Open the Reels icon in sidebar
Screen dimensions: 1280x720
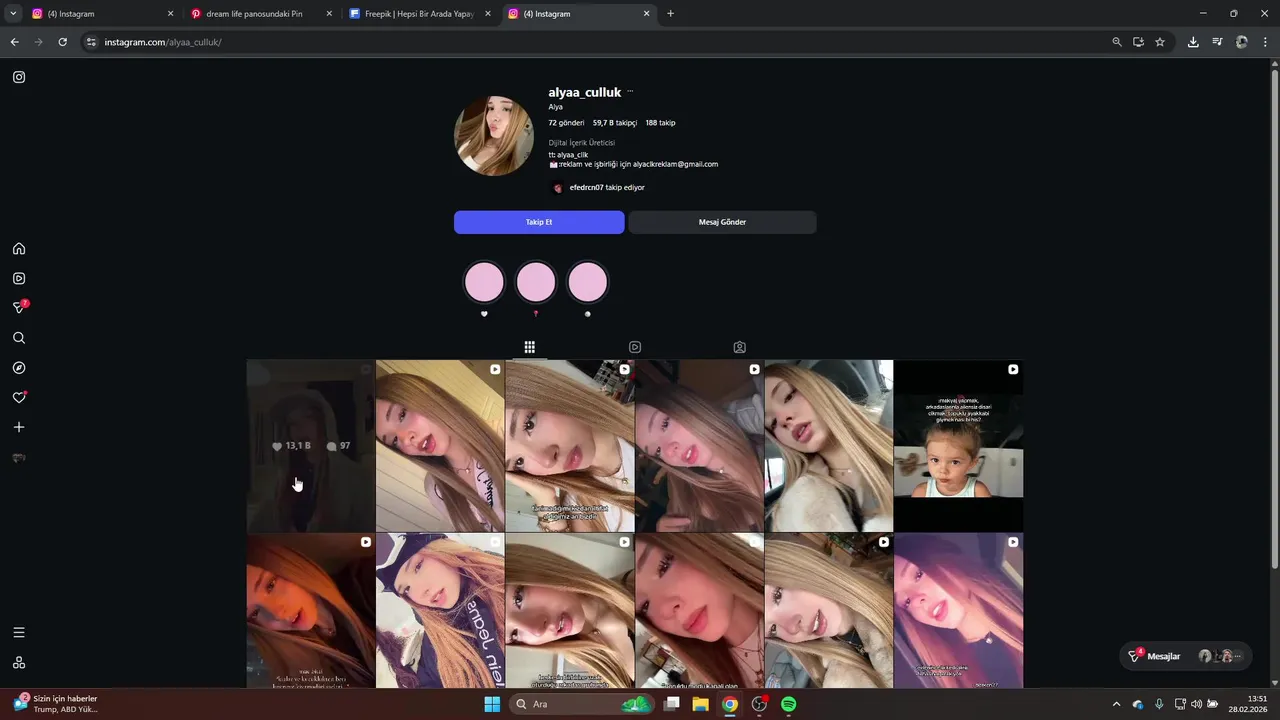pyautogui.click(x=19, y=279)
